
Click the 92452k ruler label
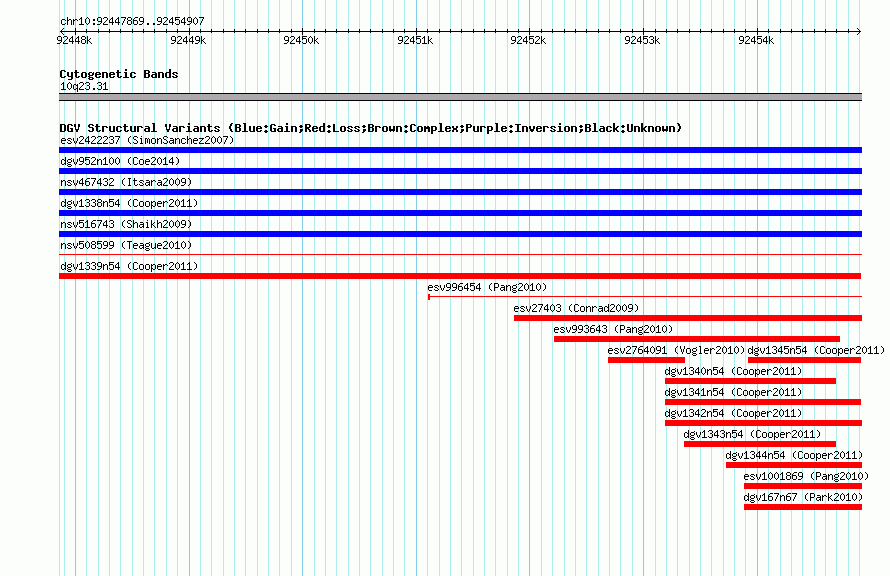click(x=528, y=40)
